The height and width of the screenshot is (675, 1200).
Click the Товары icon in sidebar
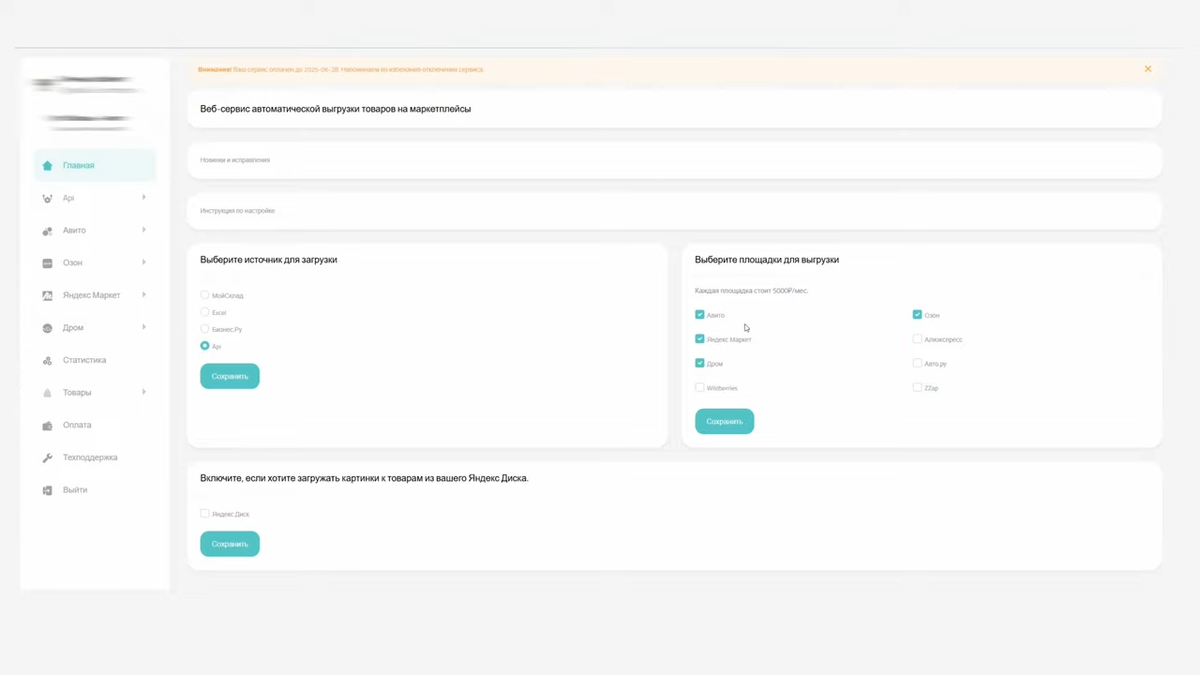[47, 393]
